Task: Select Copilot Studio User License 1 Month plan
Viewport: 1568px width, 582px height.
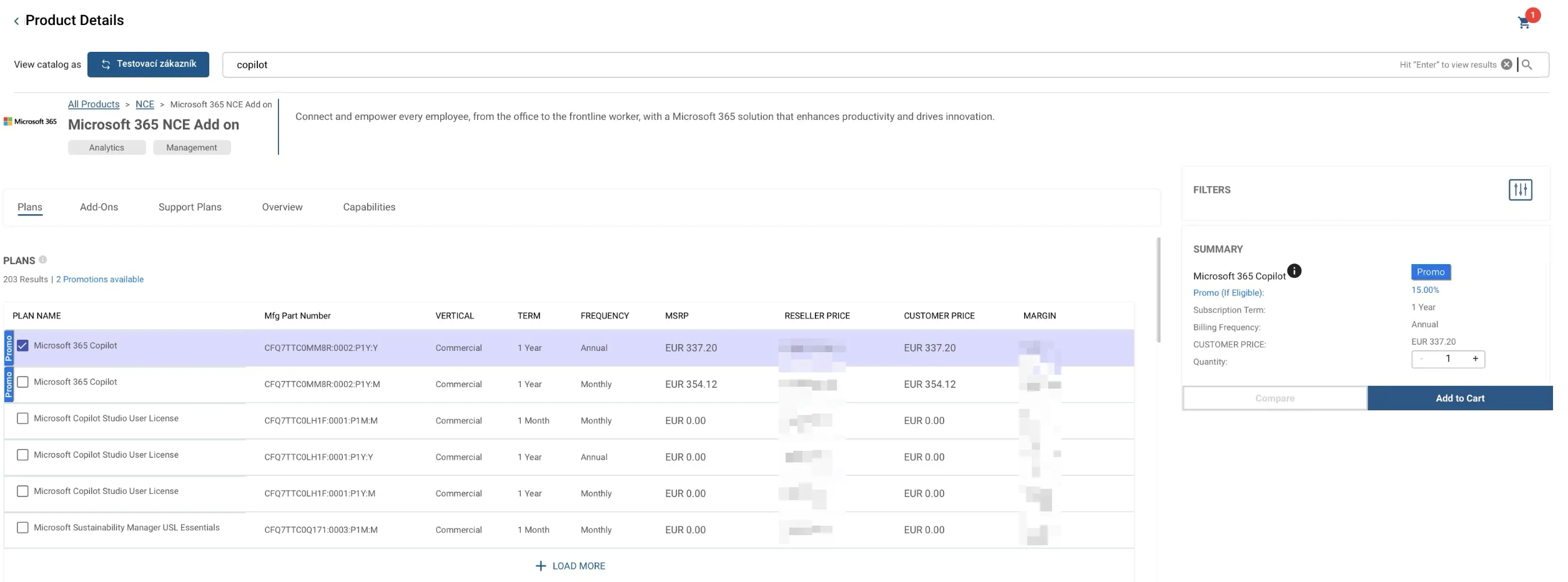Action: (22, 418)
